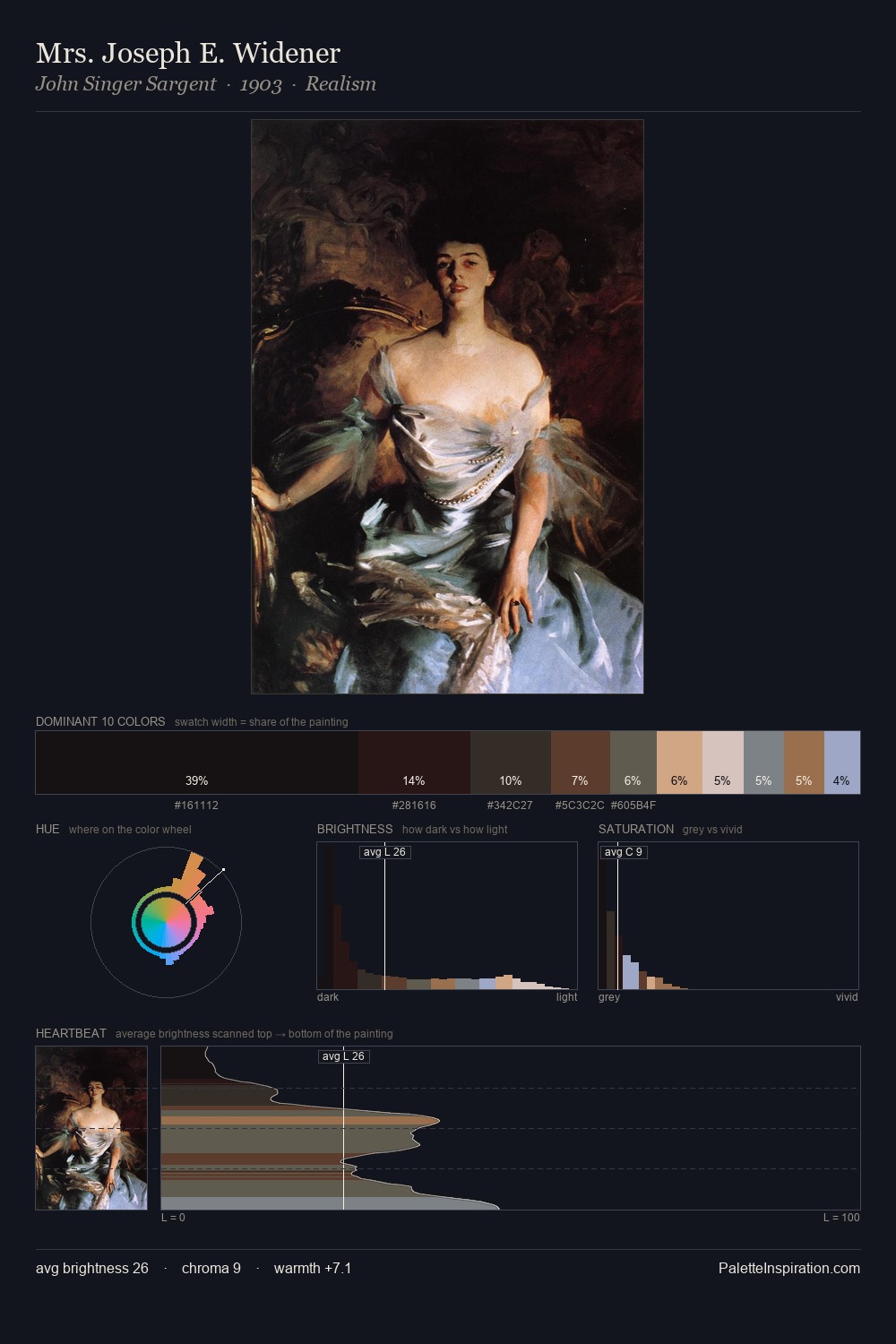Click the BRIGHTNESS section heading
896x1344 pixels.
(355, 829)
